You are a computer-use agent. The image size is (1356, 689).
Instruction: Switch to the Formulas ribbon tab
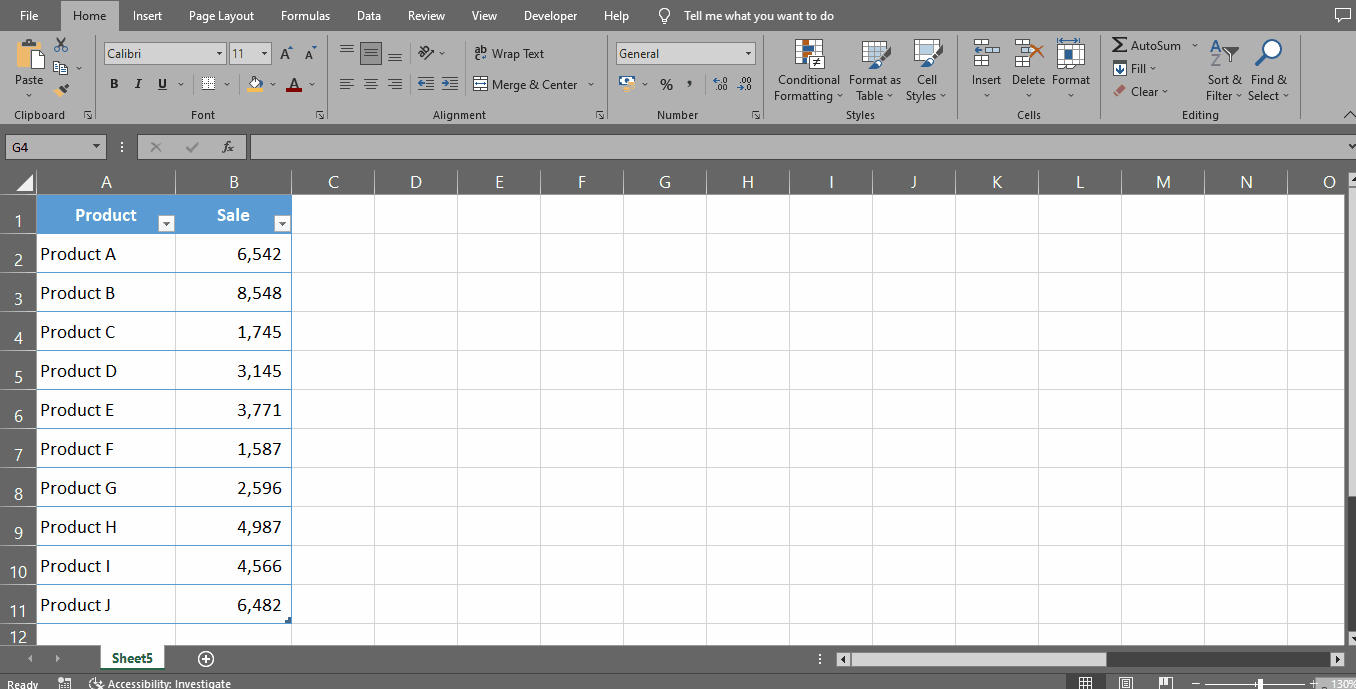pyautogui.click(x=305, y=15)
